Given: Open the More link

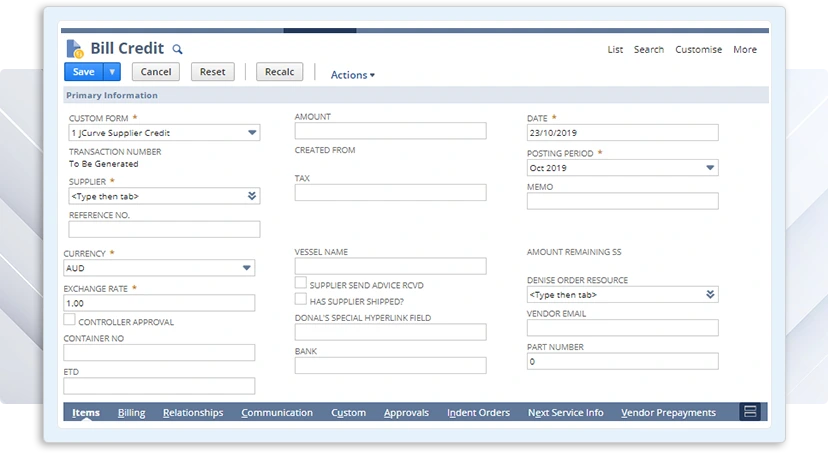Looking at the screenshot, I should pyautogui.click(x=745, y=50).
